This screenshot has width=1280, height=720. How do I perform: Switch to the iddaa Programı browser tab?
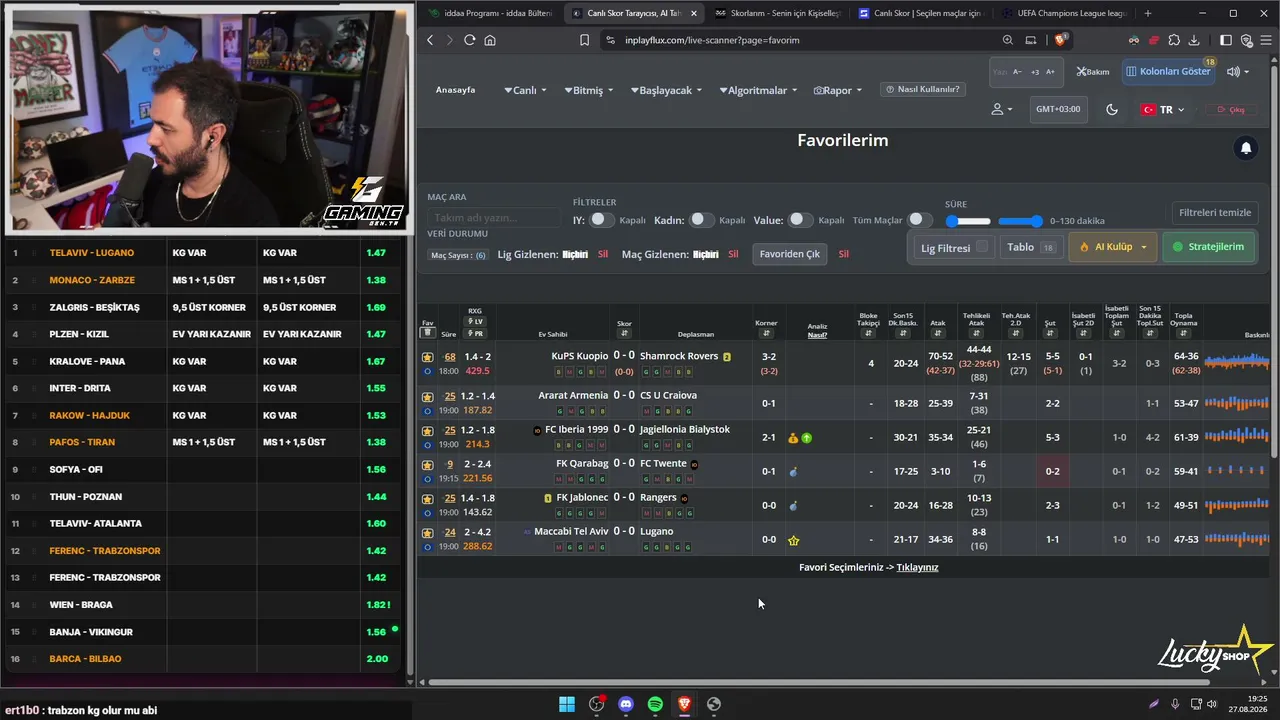click(488, 13)
